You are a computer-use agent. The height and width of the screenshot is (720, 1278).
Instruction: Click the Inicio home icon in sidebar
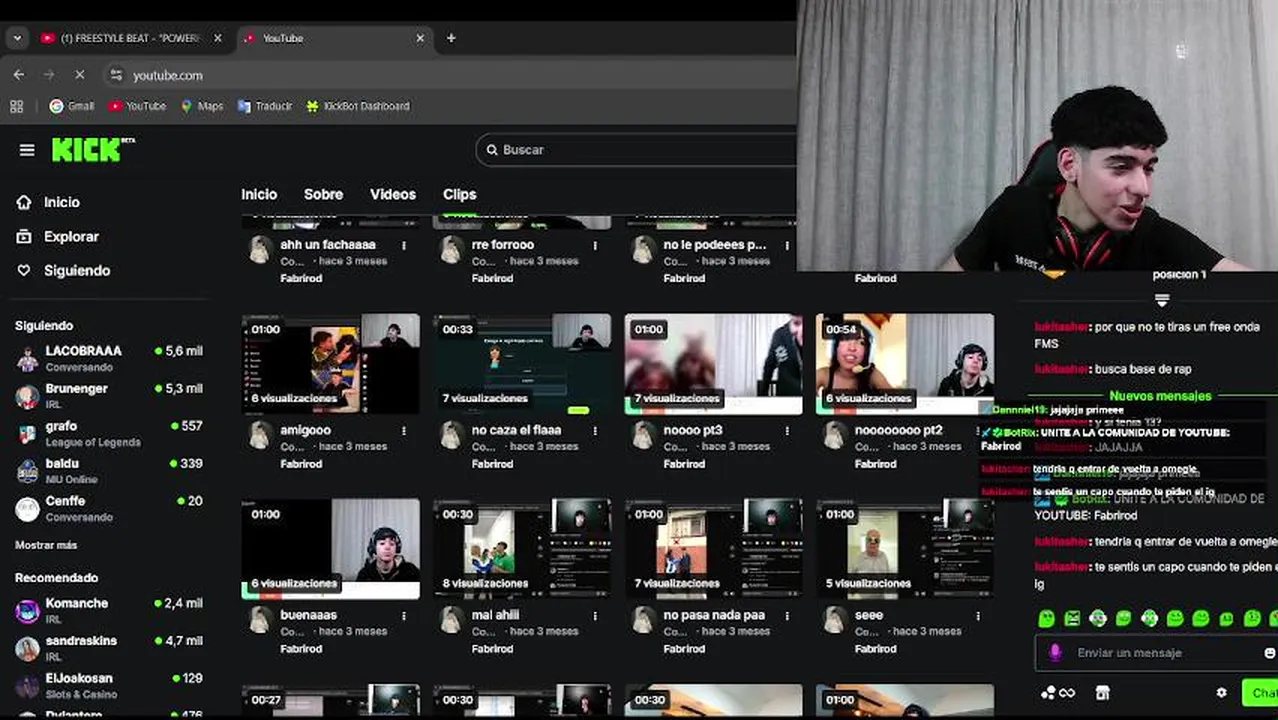(24, 202)
